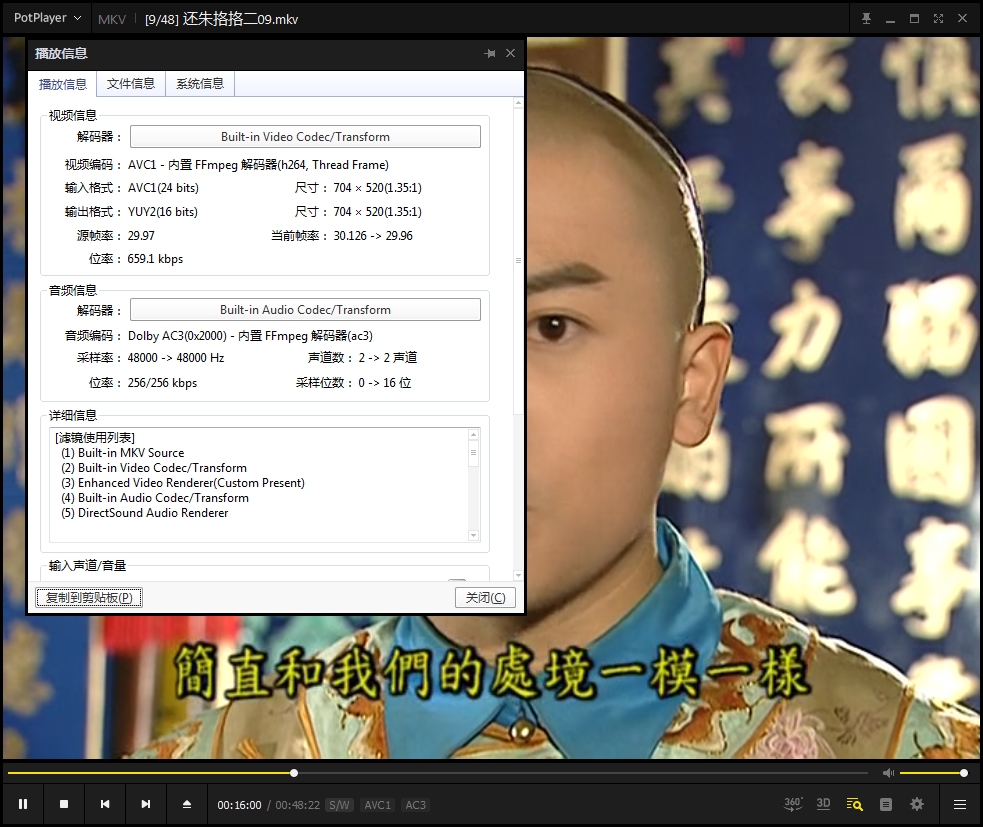Enable 360° video mode
Screen dimensions: 983x827
793,804
